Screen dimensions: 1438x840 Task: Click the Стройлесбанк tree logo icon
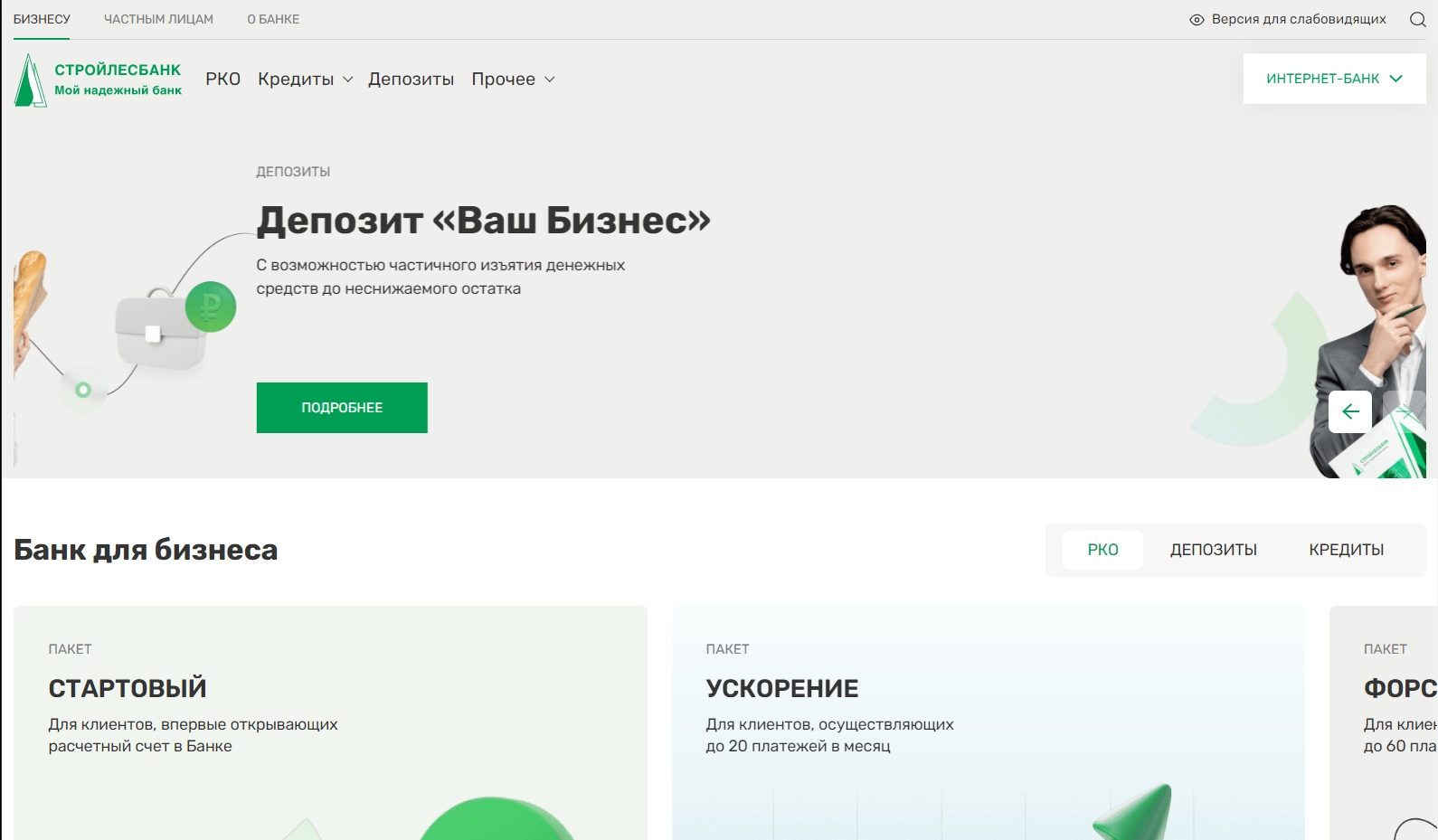tap(30, 80)
